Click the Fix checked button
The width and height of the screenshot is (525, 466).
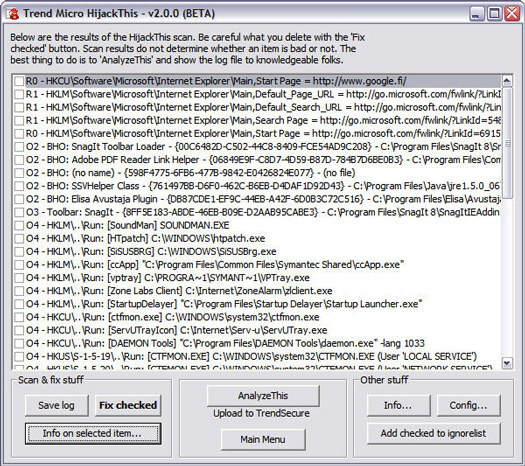click(x=128, y=405)
